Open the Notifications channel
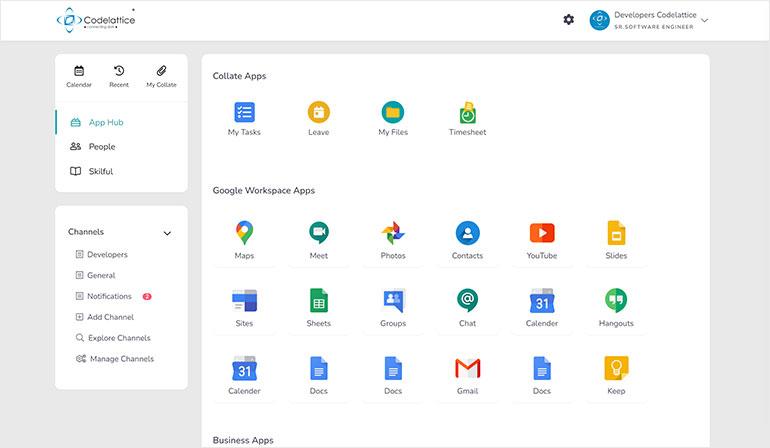This screenshot has height=448, width=770. [104, 296]
